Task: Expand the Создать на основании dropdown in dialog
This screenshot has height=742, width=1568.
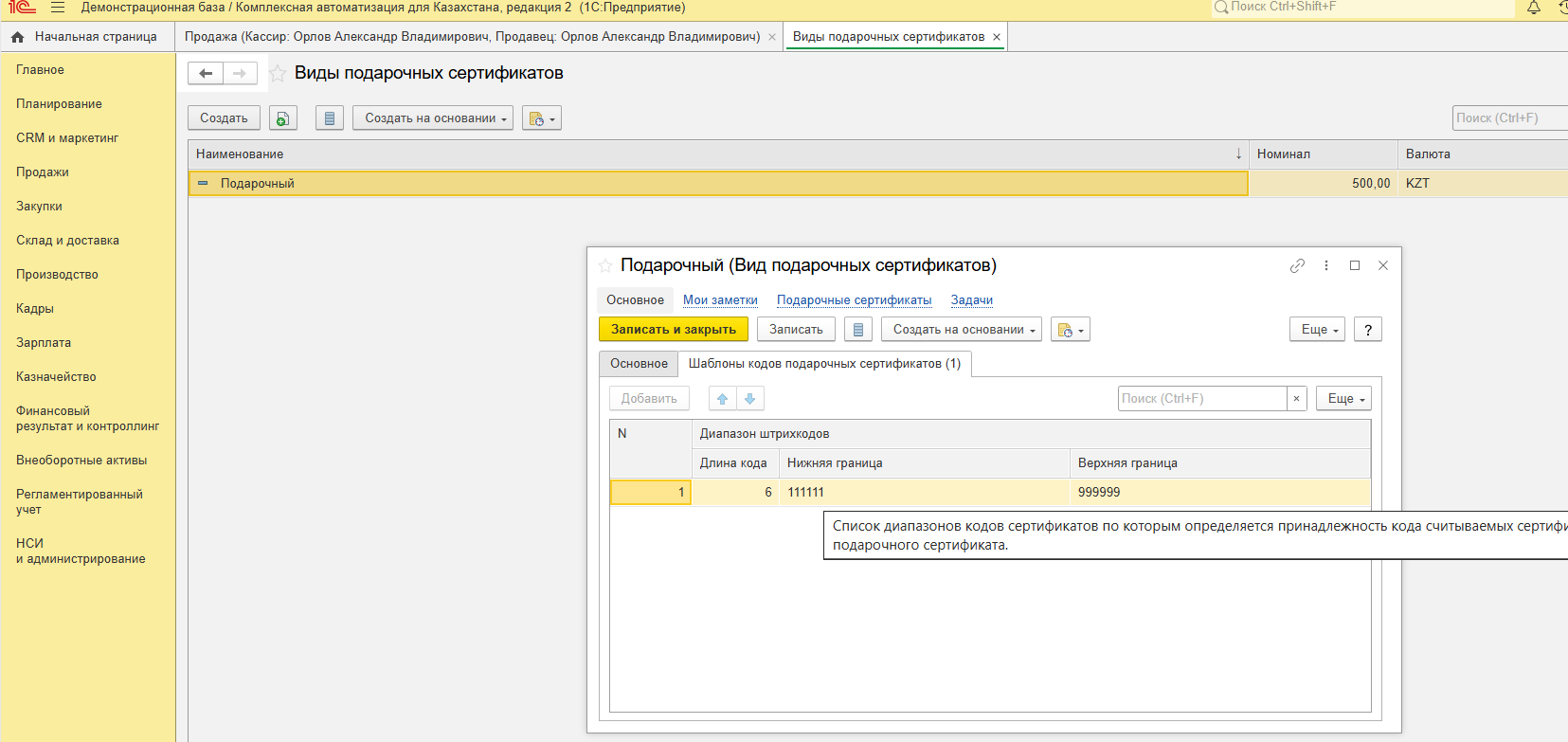Action: (962, 330)
